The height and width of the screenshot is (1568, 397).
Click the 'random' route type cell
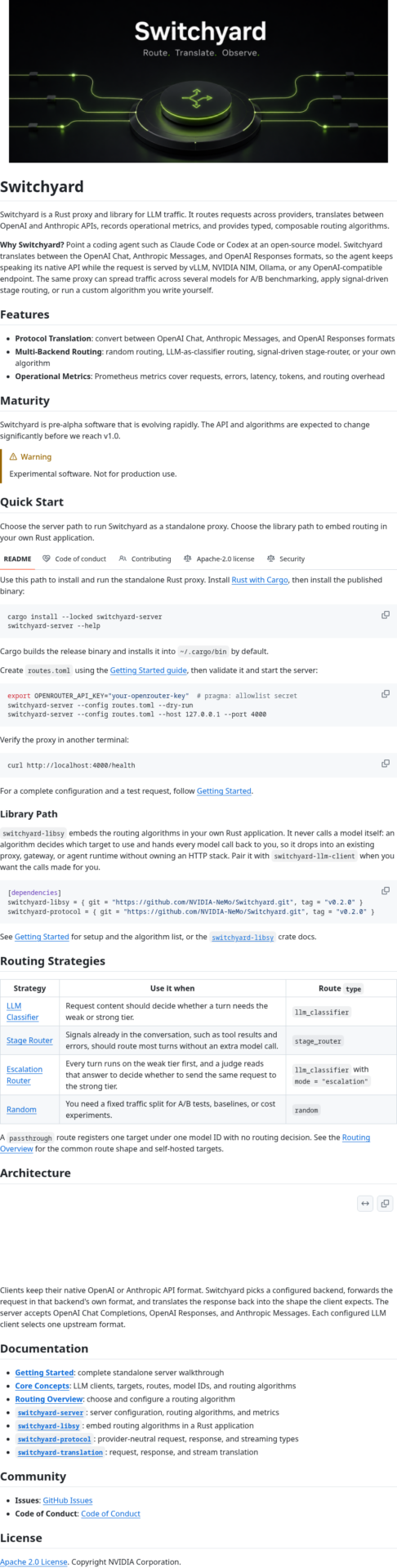[x=306, y=1111]
